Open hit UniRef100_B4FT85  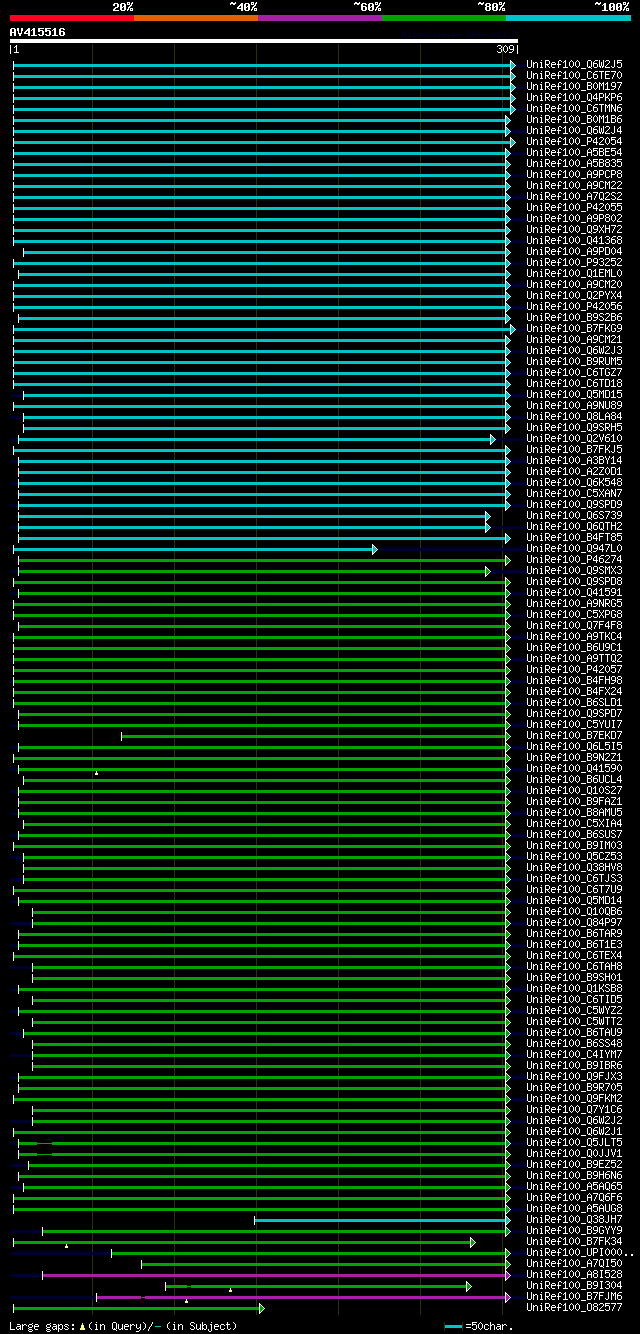(574, 537)
